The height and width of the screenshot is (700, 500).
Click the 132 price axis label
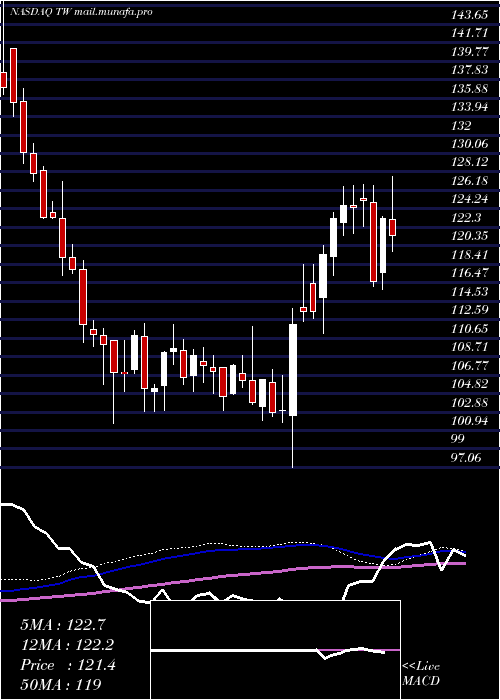point(461,125)
